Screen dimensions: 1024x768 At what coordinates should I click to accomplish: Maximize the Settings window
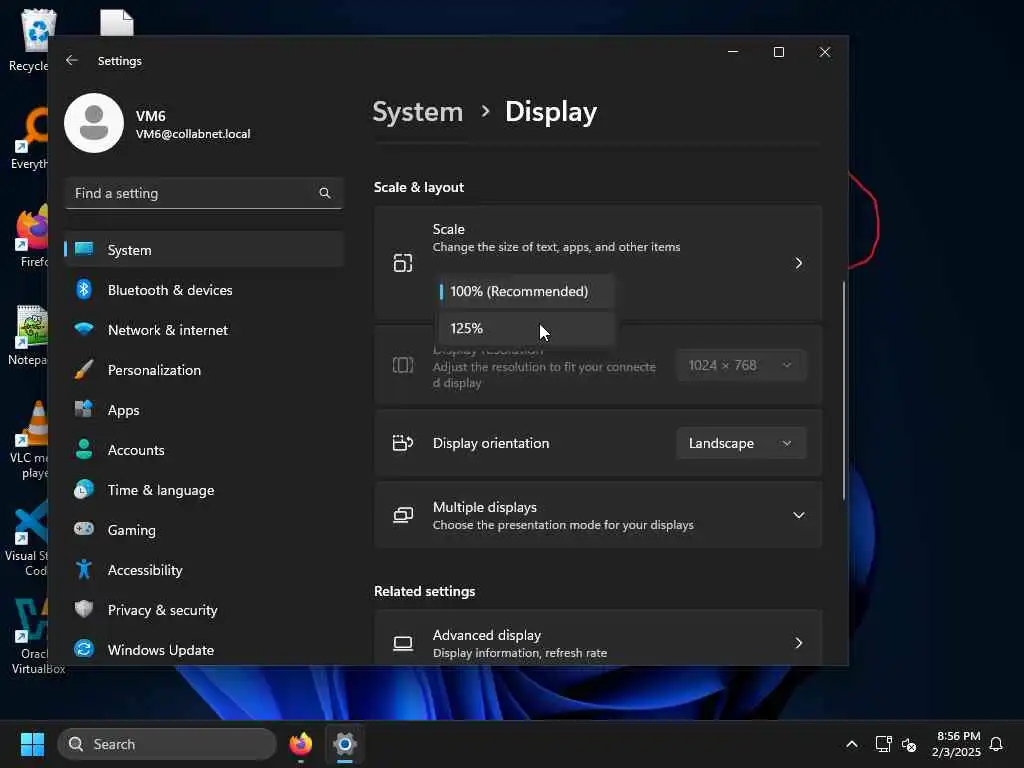[778, 52]
